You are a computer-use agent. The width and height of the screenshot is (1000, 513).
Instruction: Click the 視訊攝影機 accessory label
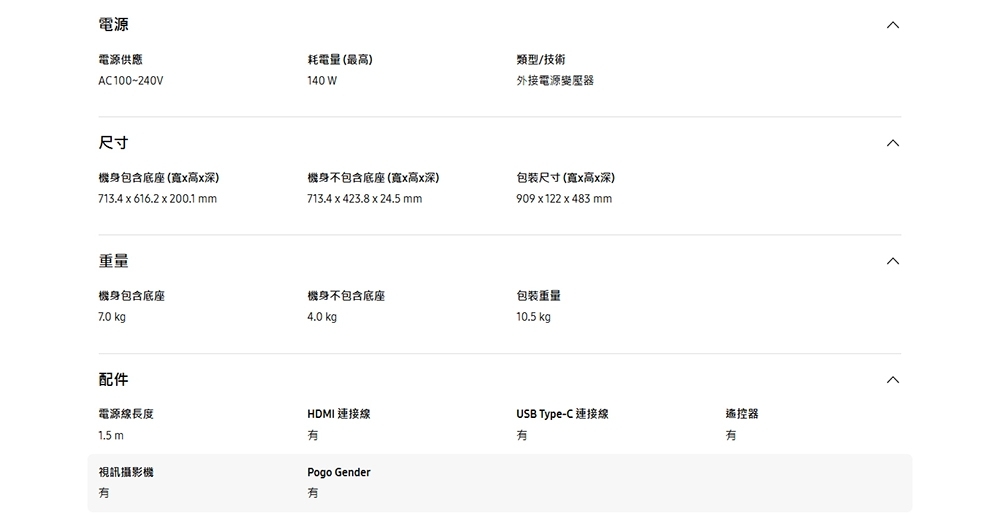point(126,473)
